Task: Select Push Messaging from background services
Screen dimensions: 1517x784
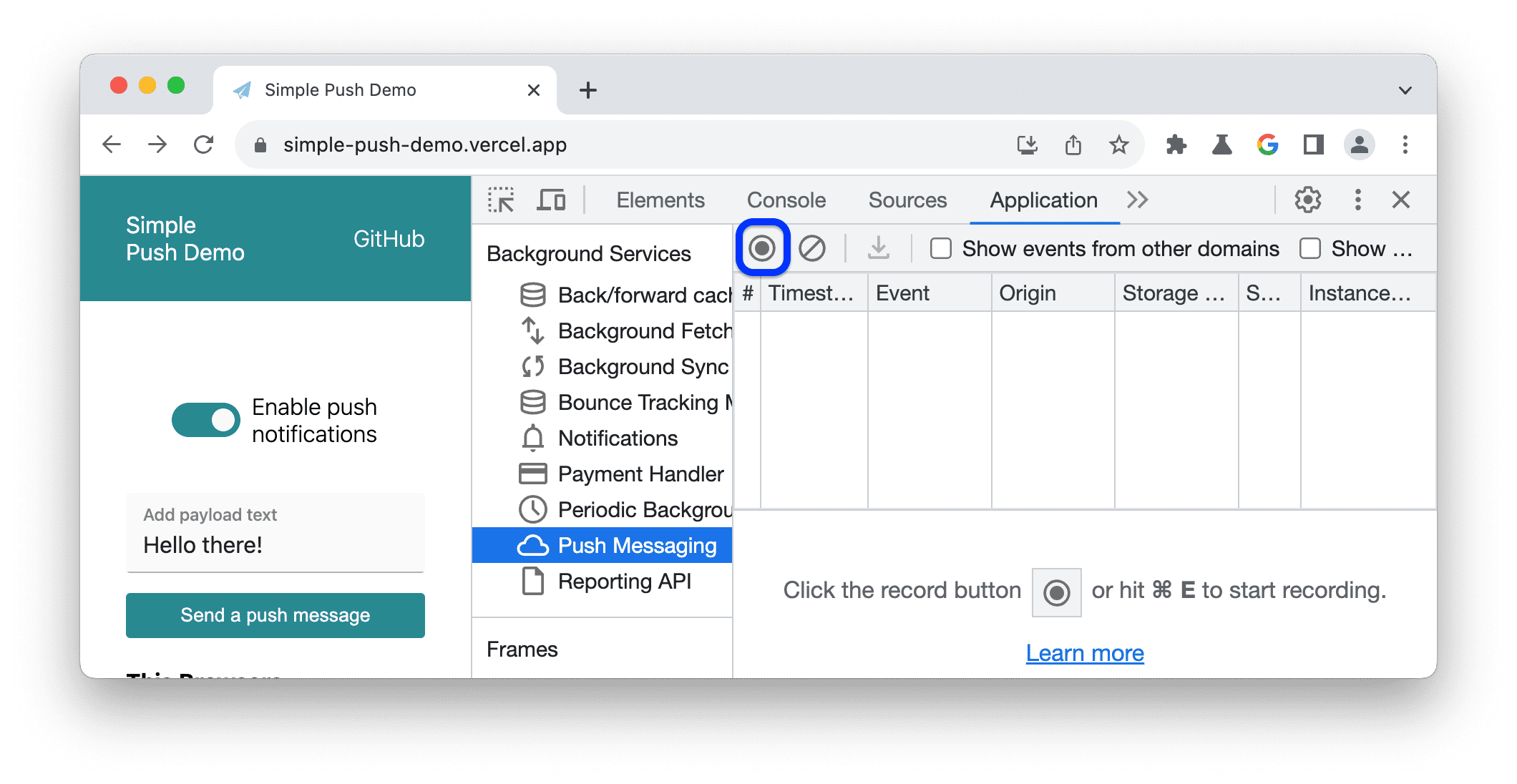Action: click(608, 544)
